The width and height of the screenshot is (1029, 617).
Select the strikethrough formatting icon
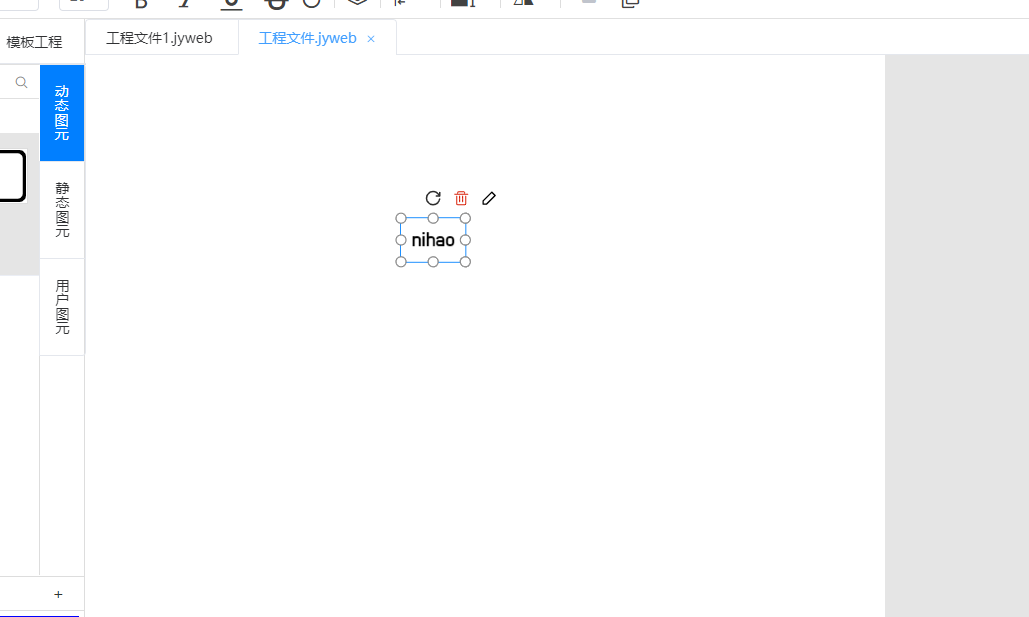click(x=275, y=4)
